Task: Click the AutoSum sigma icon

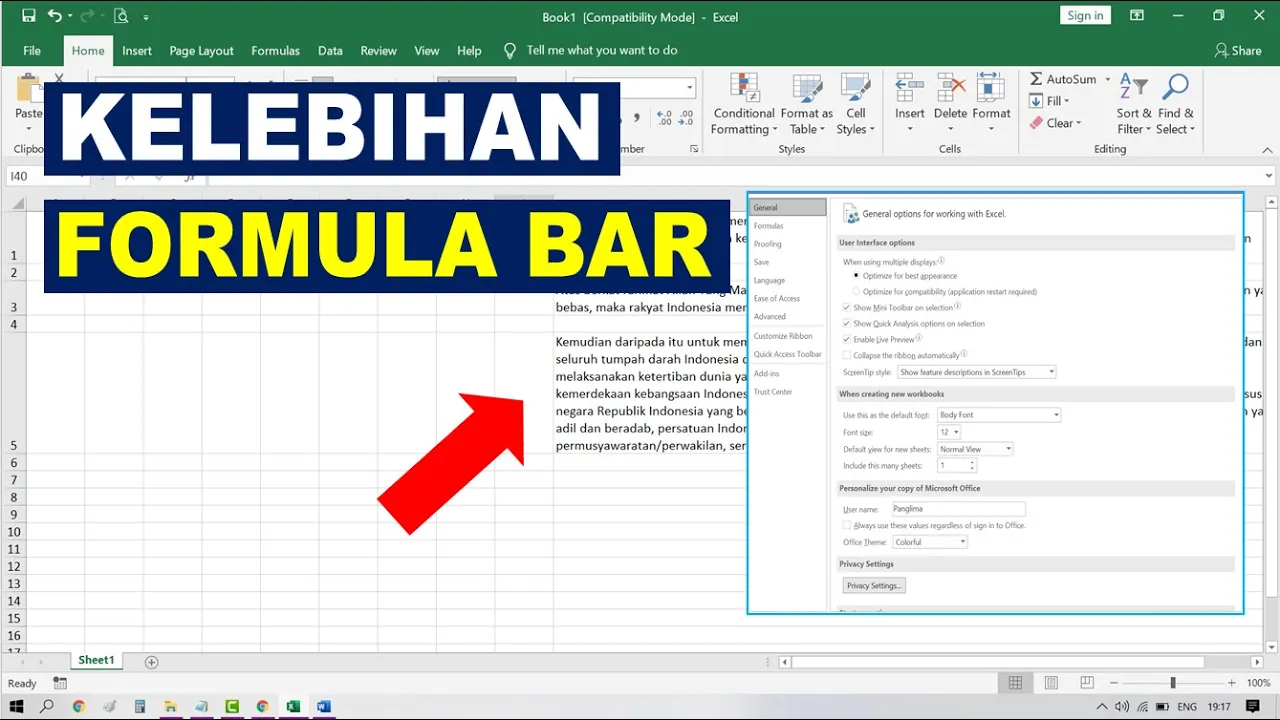Action: point(1036,79)
